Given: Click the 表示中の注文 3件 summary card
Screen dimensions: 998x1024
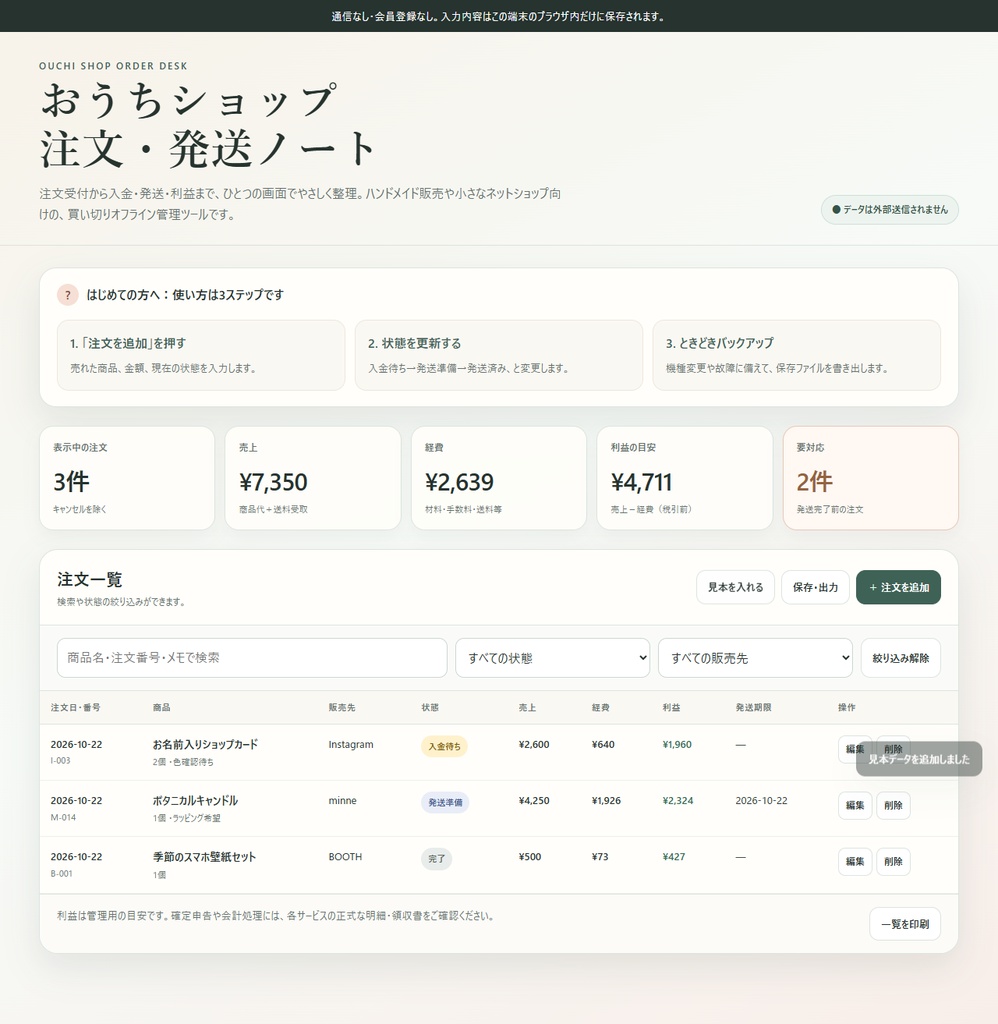Looking at the screenshot, I should [x=127, y=478].
